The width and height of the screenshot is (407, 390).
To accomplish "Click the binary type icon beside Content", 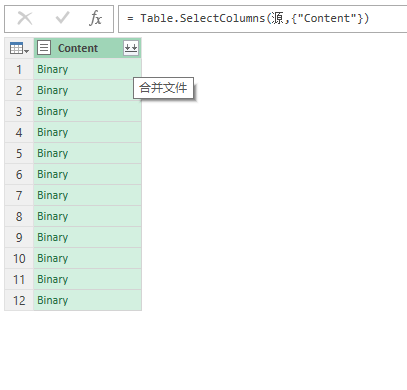I will click(x=44, y=48).
